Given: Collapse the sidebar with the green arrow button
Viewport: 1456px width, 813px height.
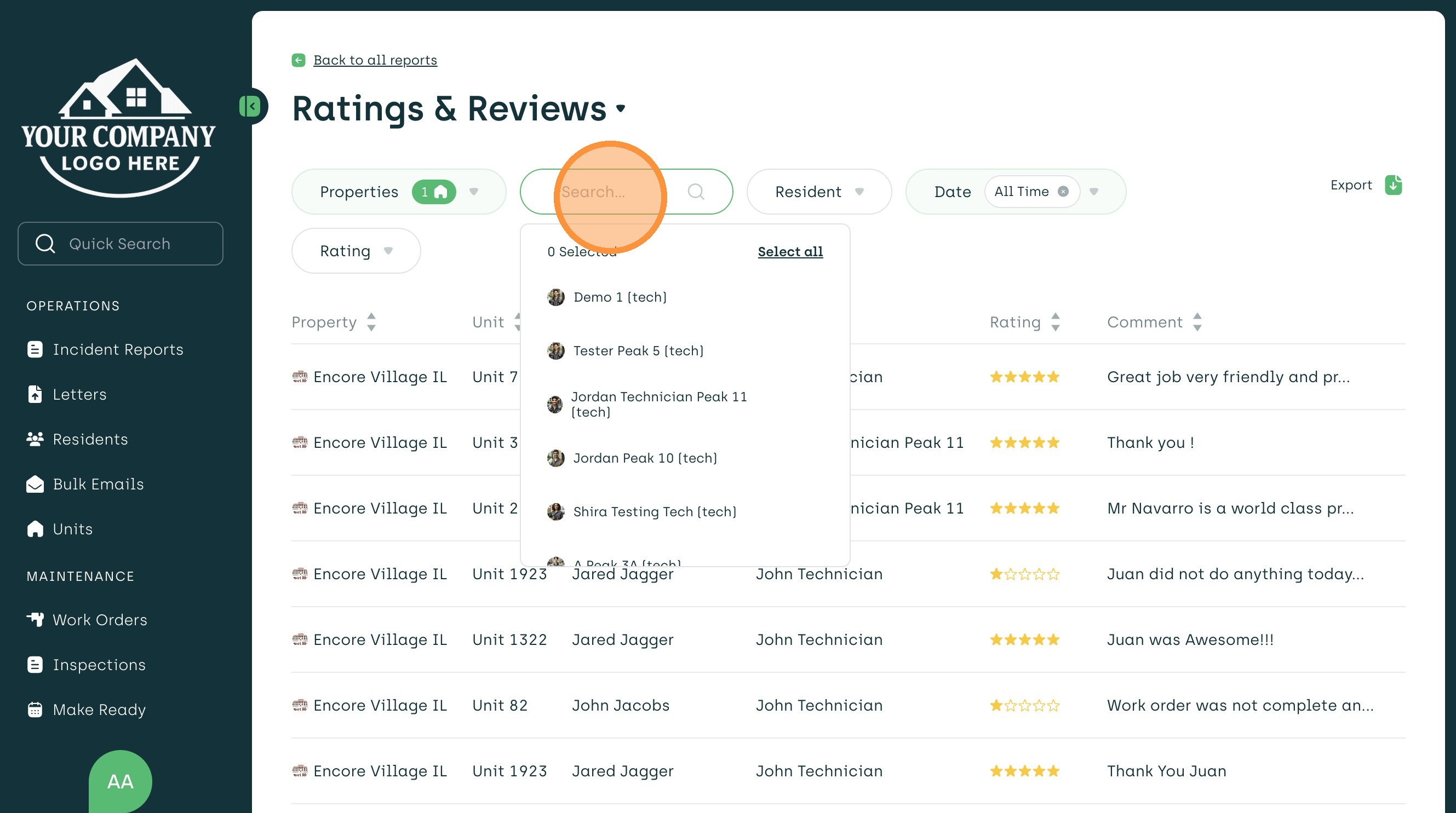Looking at the screenshot, I should pyautogui.click(x=250, y=106).
